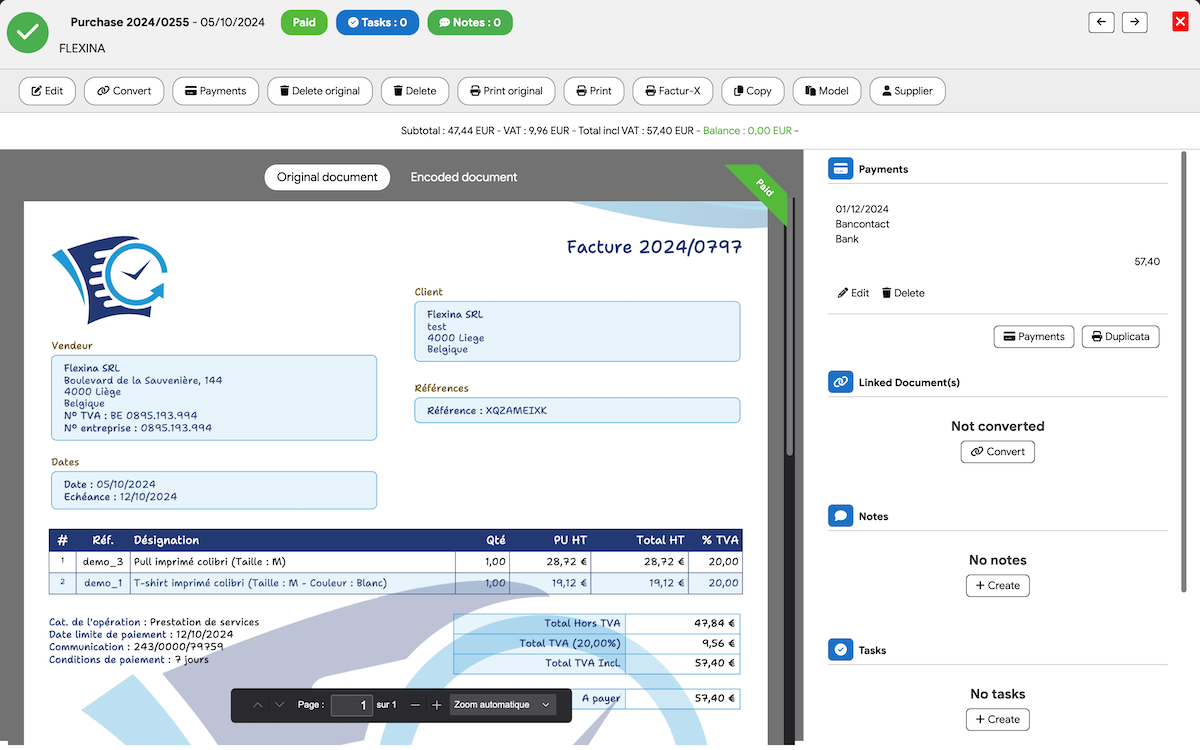The width and height of the screenshot is (1200, 750).
Task: Click the document preview scrollbar
Action: pos(789,325)
